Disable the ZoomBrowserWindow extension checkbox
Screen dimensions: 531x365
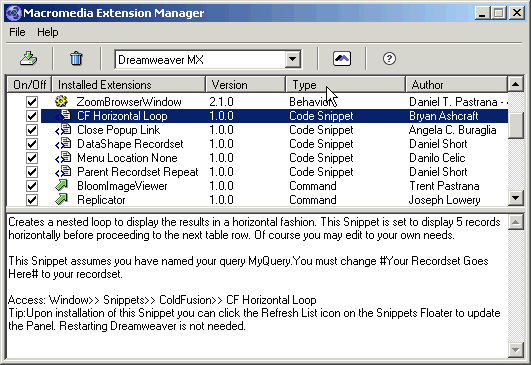click(x=32, y=102)
